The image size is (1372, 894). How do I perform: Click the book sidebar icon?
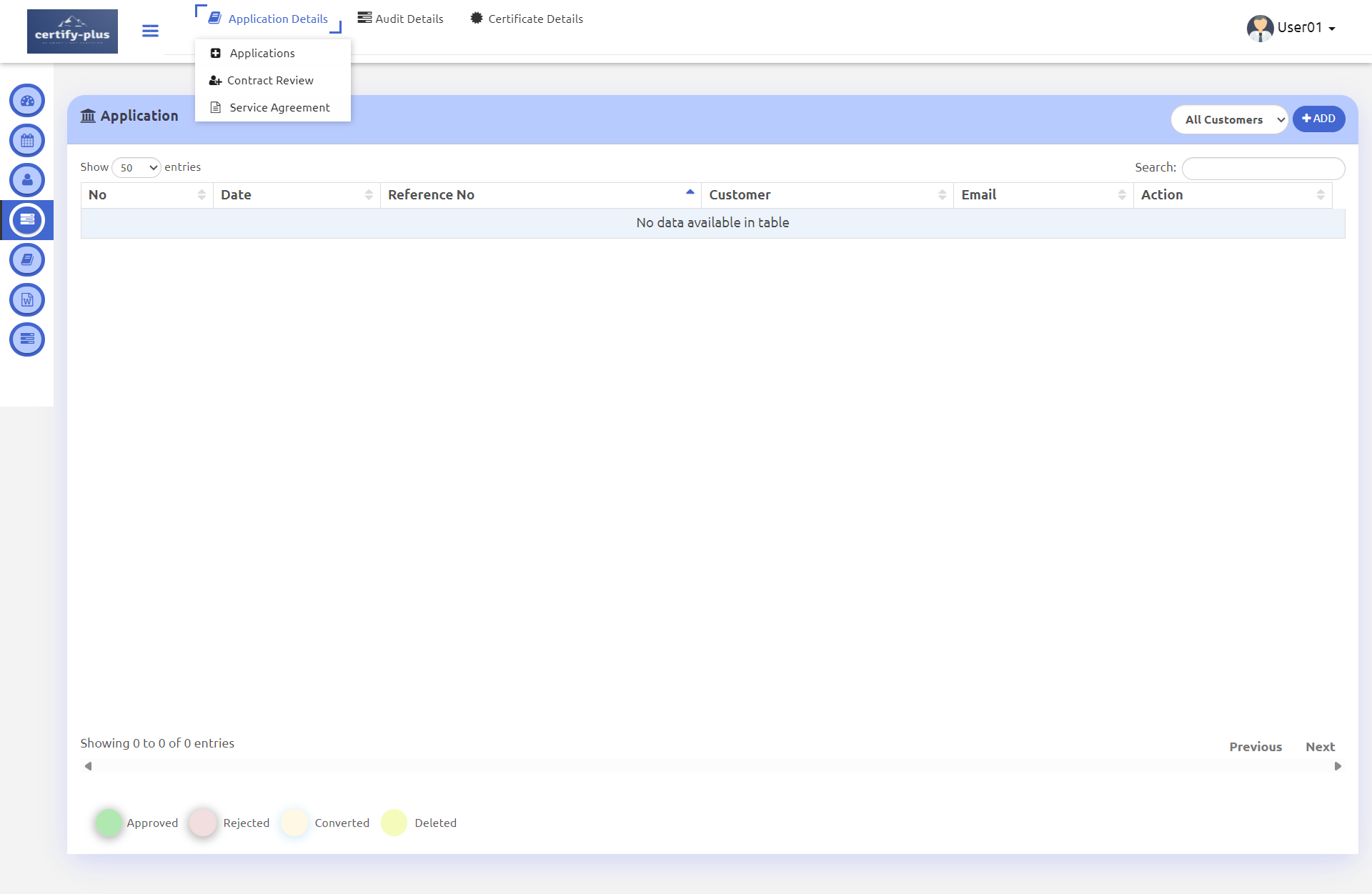point(27,260)
